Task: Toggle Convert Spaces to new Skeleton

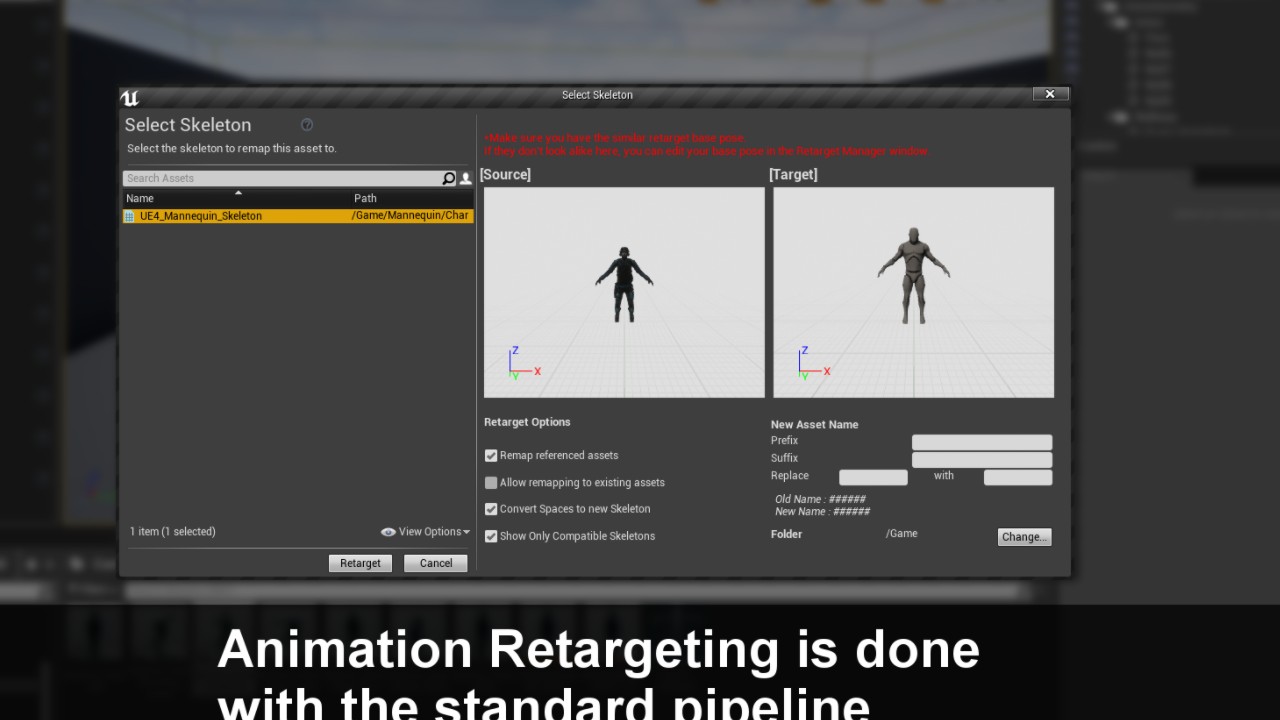Action: click(491, 509)
